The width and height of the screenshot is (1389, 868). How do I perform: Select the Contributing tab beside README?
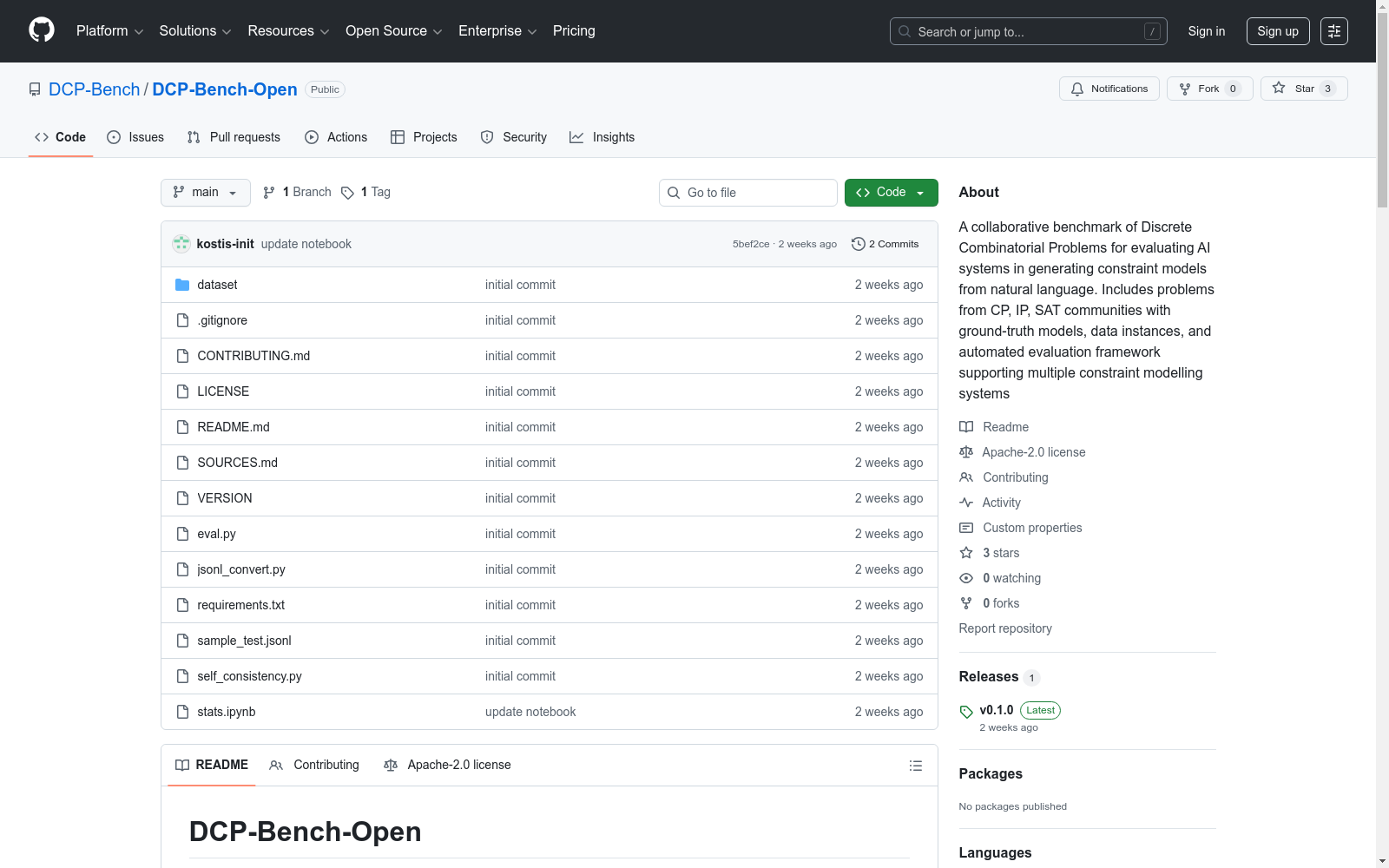[x=314, y=765]
